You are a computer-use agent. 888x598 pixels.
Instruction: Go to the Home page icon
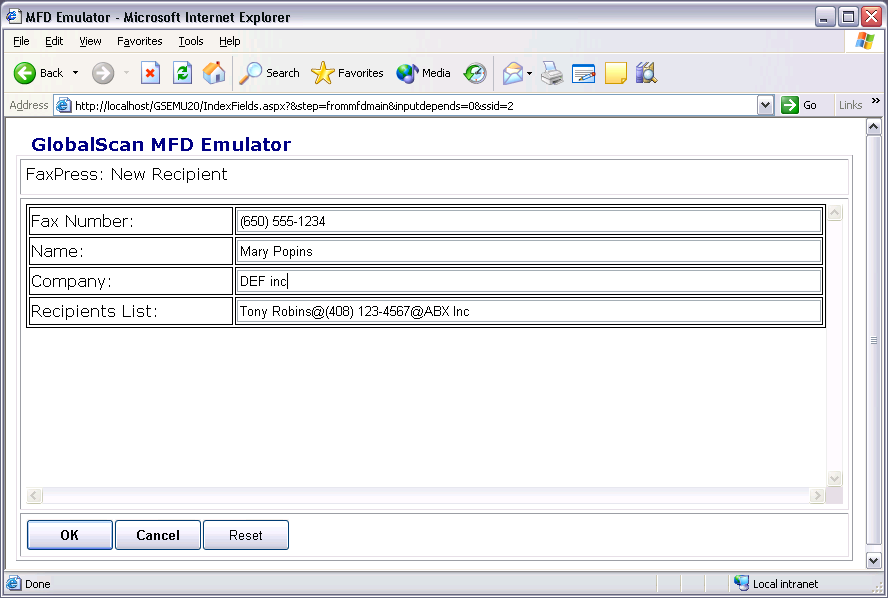pyautogui.click(x=214, y=73)
